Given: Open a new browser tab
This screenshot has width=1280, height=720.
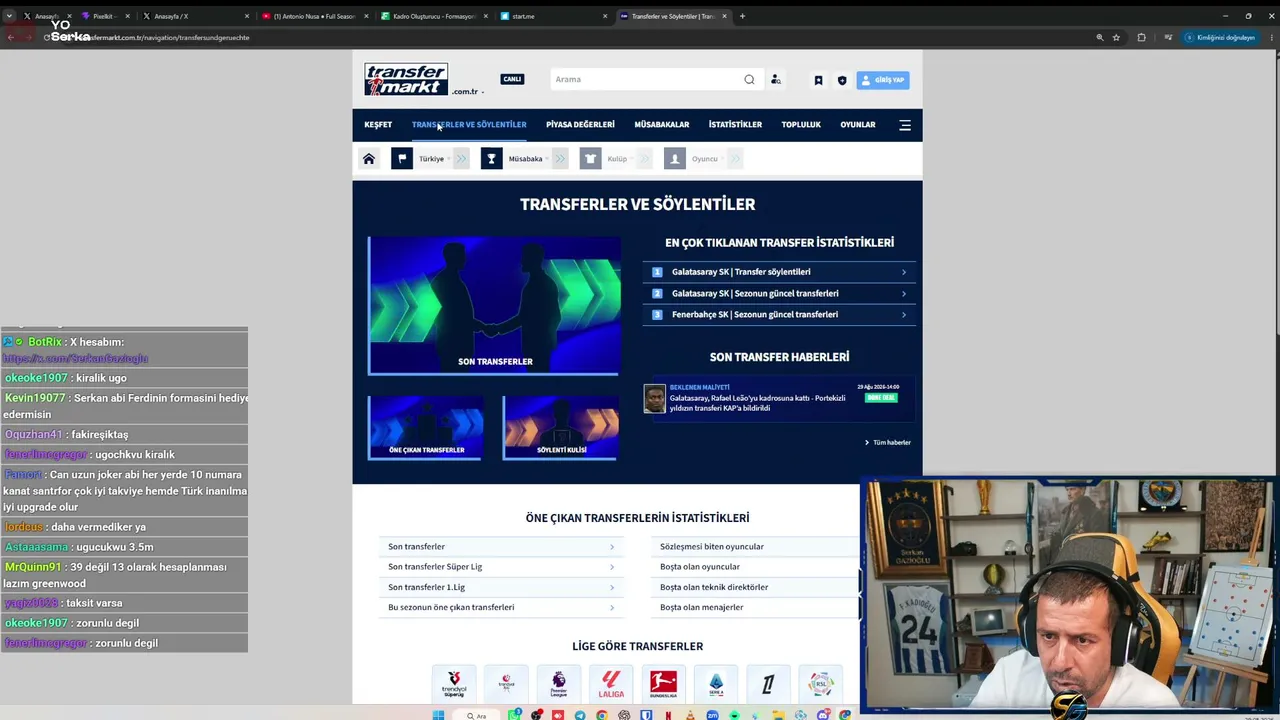Looking at the screenshot, I should click(x=742, y=16).
